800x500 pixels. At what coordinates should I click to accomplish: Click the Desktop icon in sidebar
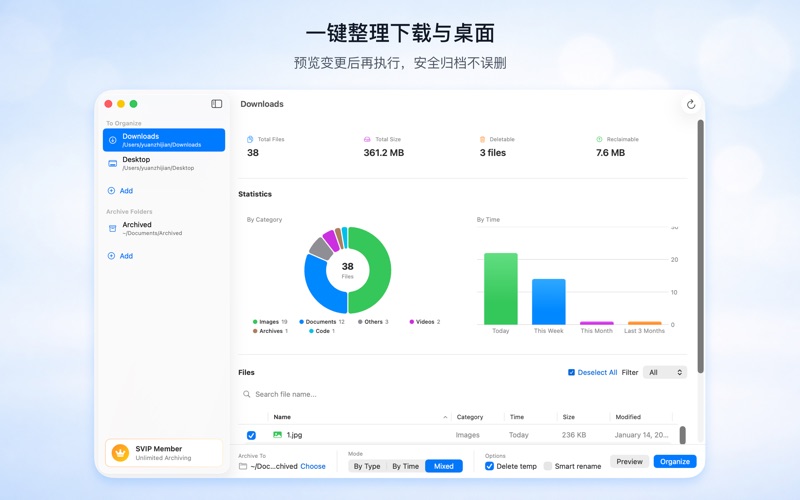[113, 163]
